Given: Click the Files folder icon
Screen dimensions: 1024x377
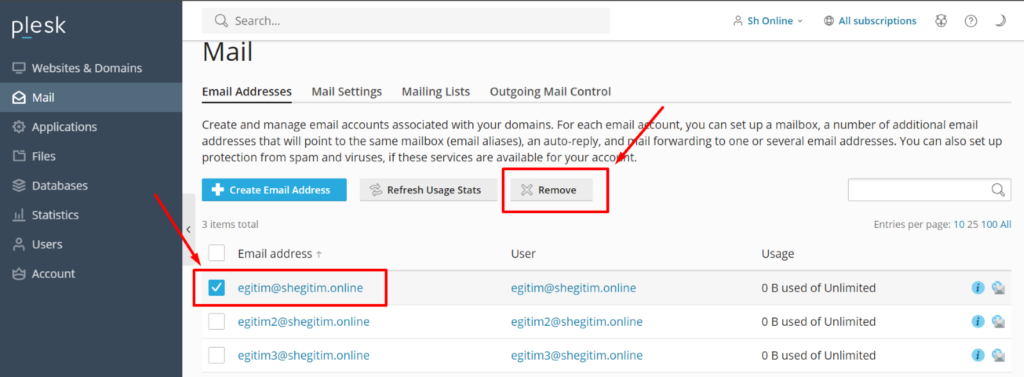Looking at the screenshot, I should 20,156.
